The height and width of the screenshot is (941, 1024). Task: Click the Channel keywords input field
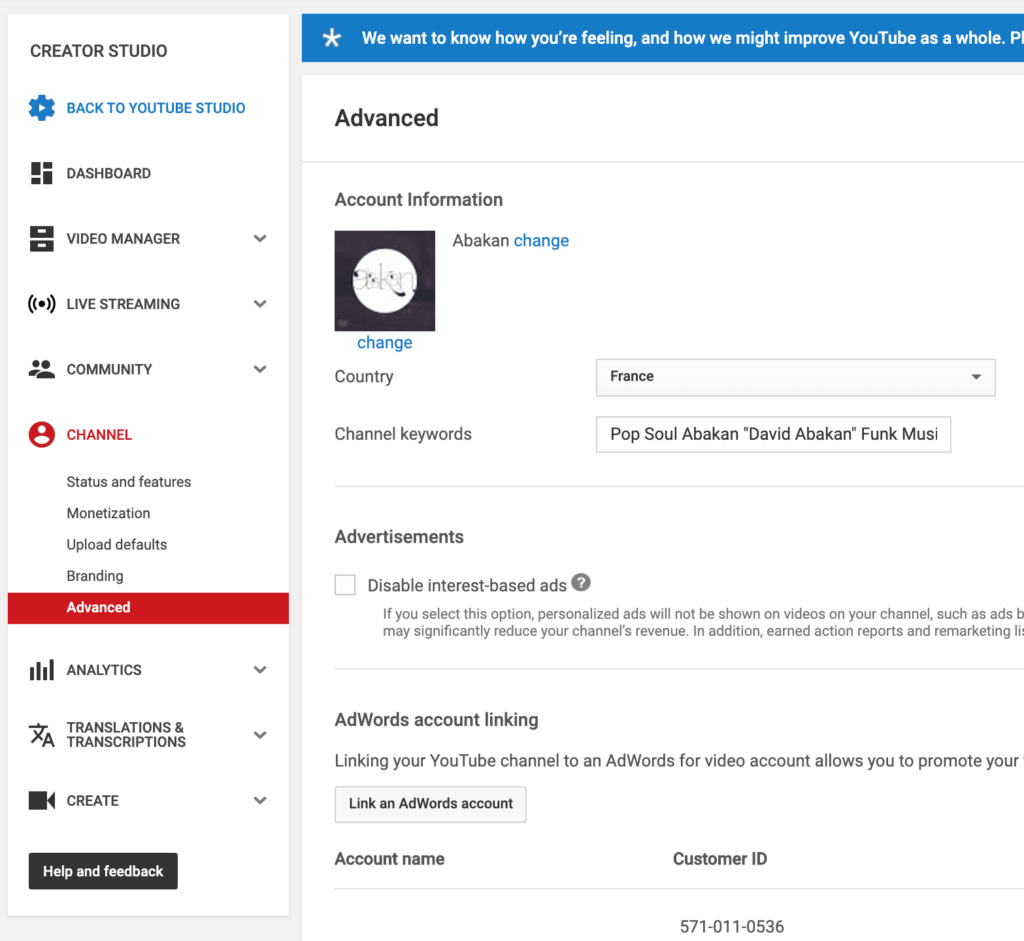773,434
